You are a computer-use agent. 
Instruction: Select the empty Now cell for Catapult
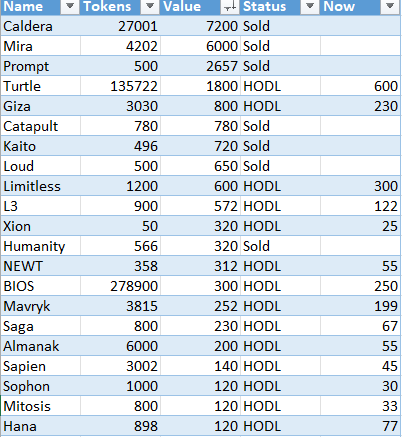(360, 126)
